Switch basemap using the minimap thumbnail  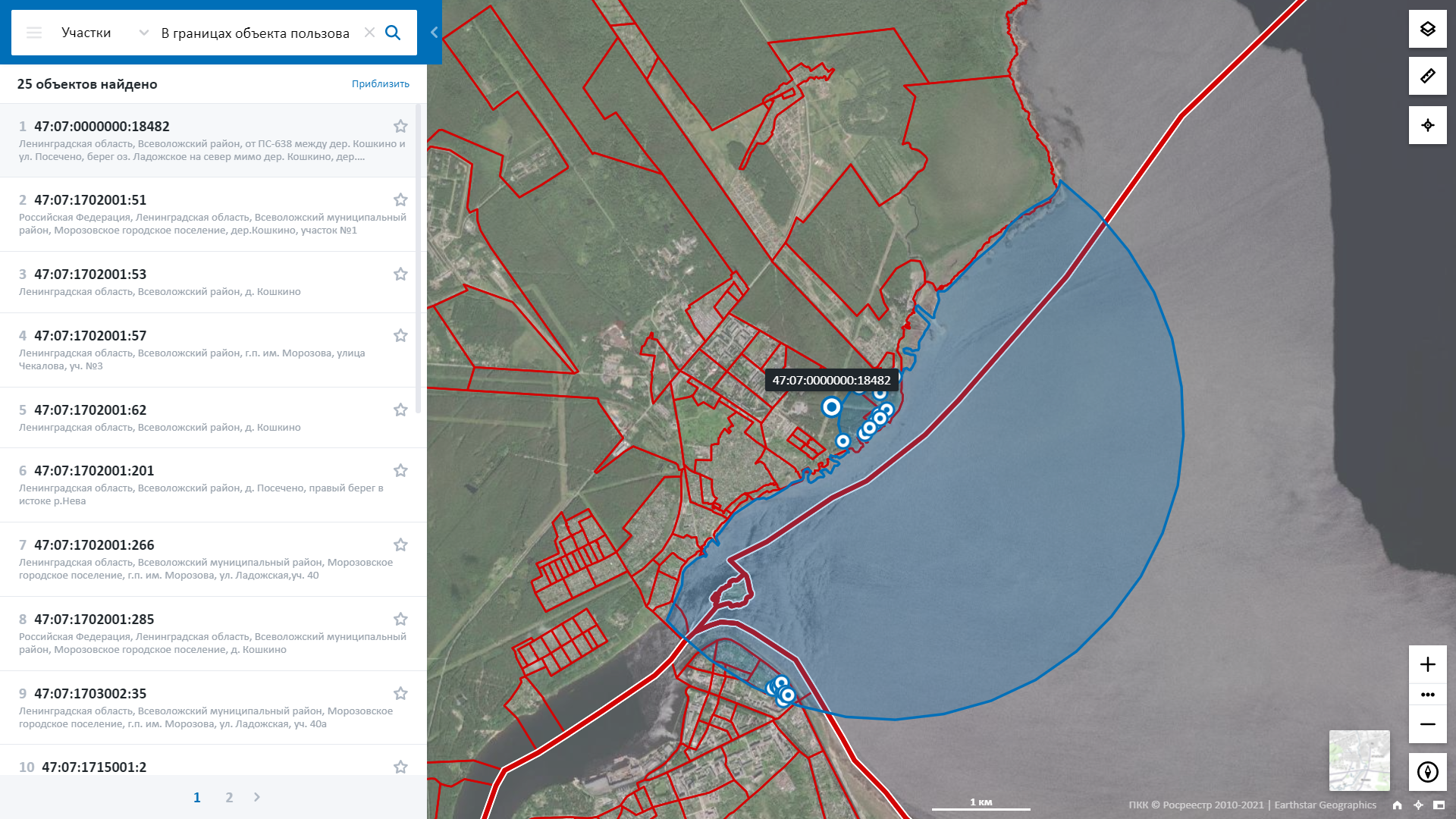coord(1359,760)
